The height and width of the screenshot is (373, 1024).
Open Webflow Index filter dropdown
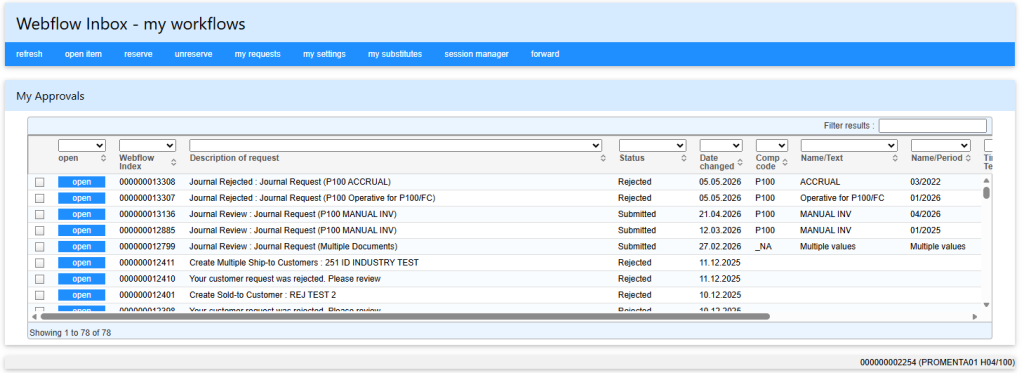tap(148, 145)
